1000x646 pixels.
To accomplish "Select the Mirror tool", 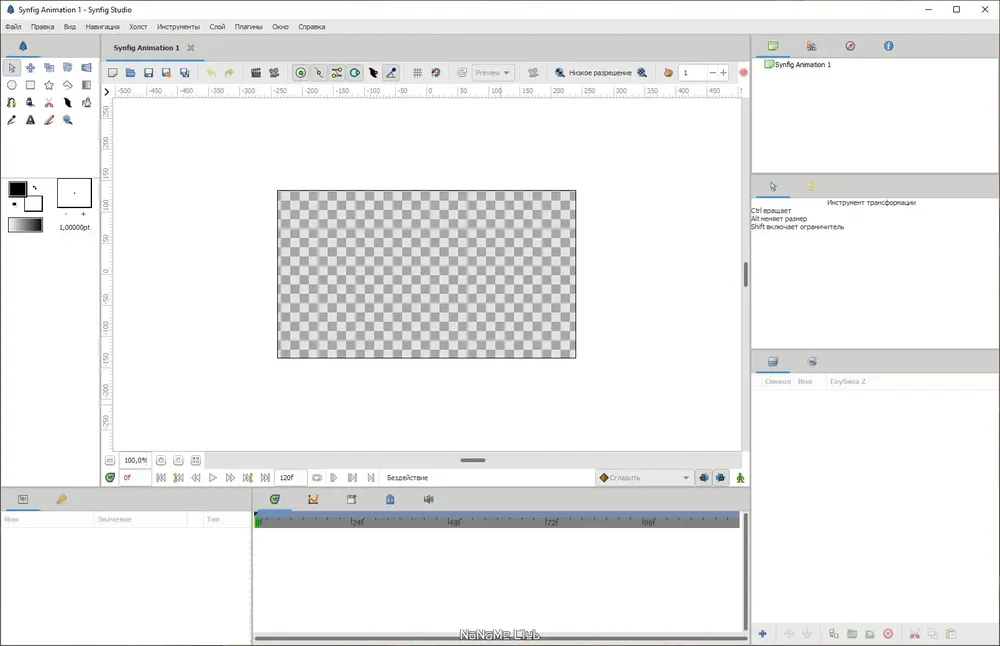I will point(86,68).
